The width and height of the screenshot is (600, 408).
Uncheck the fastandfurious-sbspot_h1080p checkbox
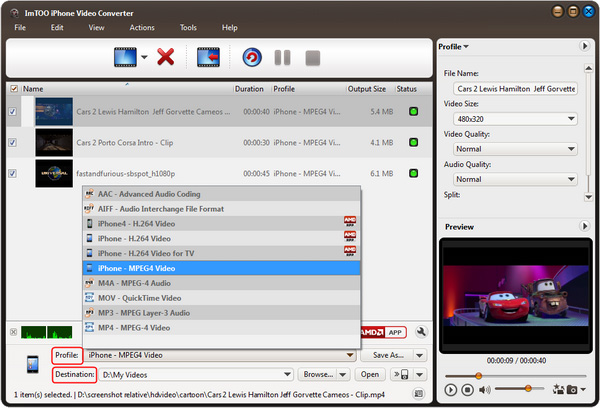[x=12, y=173]
